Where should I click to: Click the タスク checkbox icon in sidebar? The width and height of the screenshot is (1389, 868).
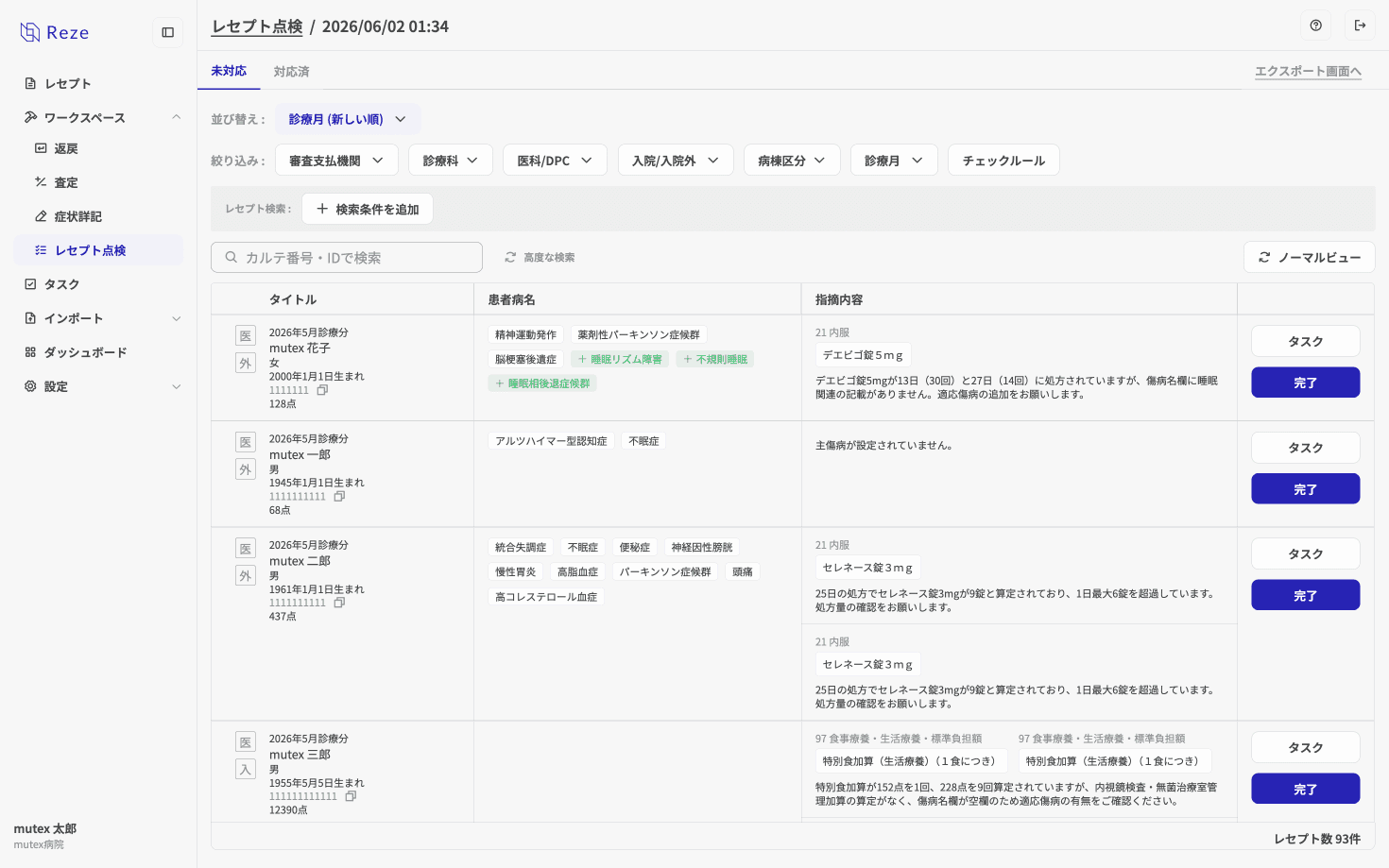point(30,284)
